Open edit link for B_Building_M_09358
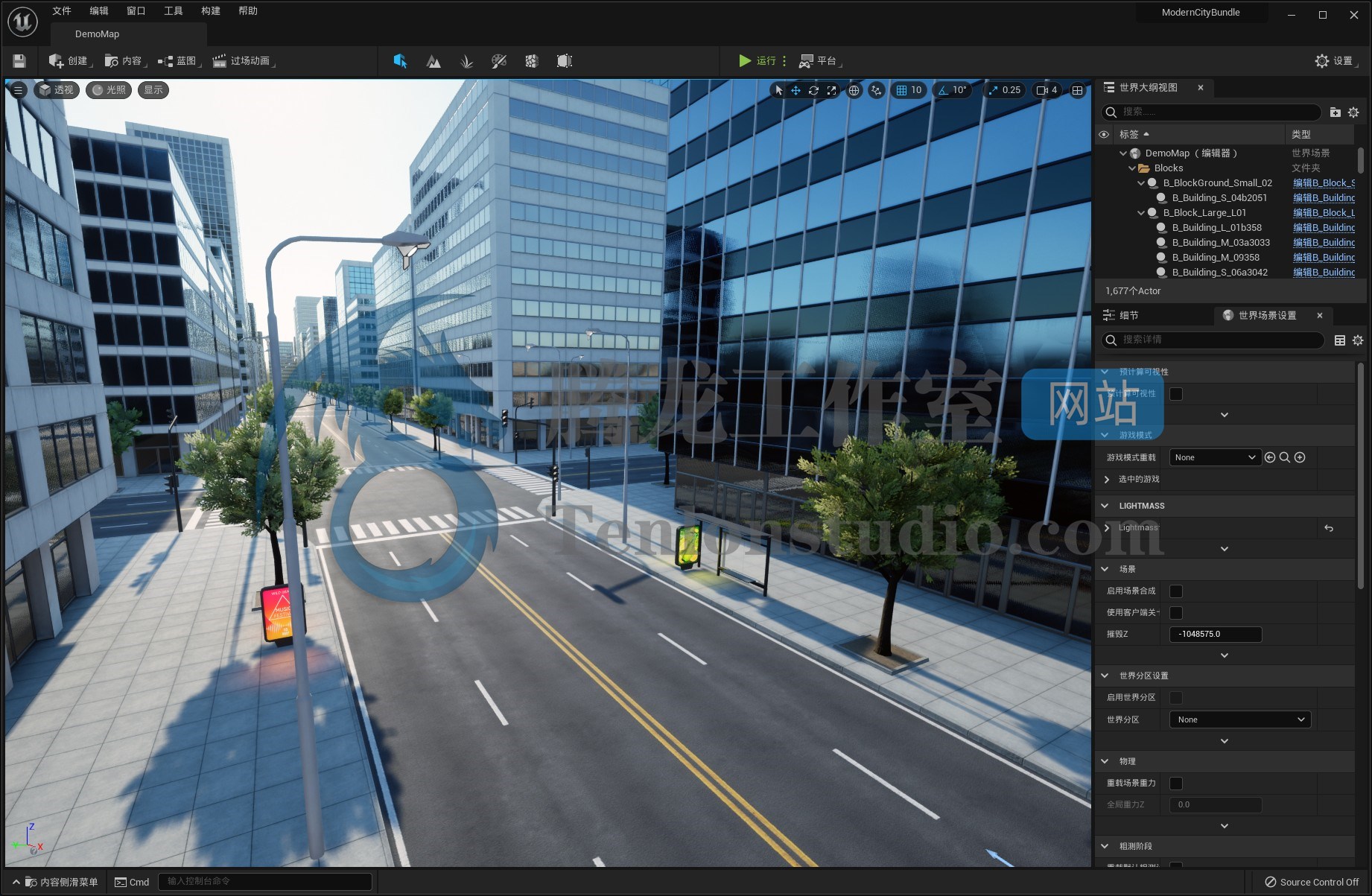 (1324, 258)
